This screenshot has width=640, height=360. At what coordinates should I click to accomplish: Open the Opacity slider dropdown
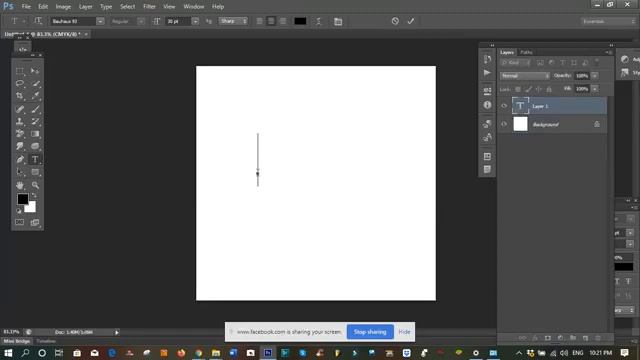point(595,76)
